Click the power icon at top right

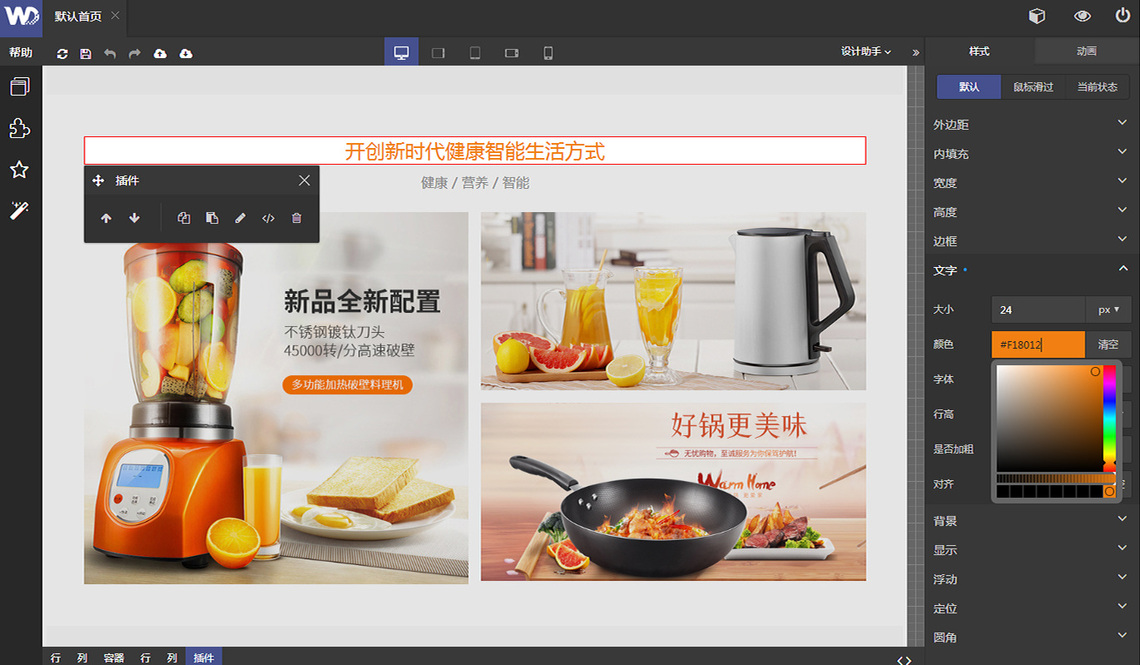[x=1123, y=16]
